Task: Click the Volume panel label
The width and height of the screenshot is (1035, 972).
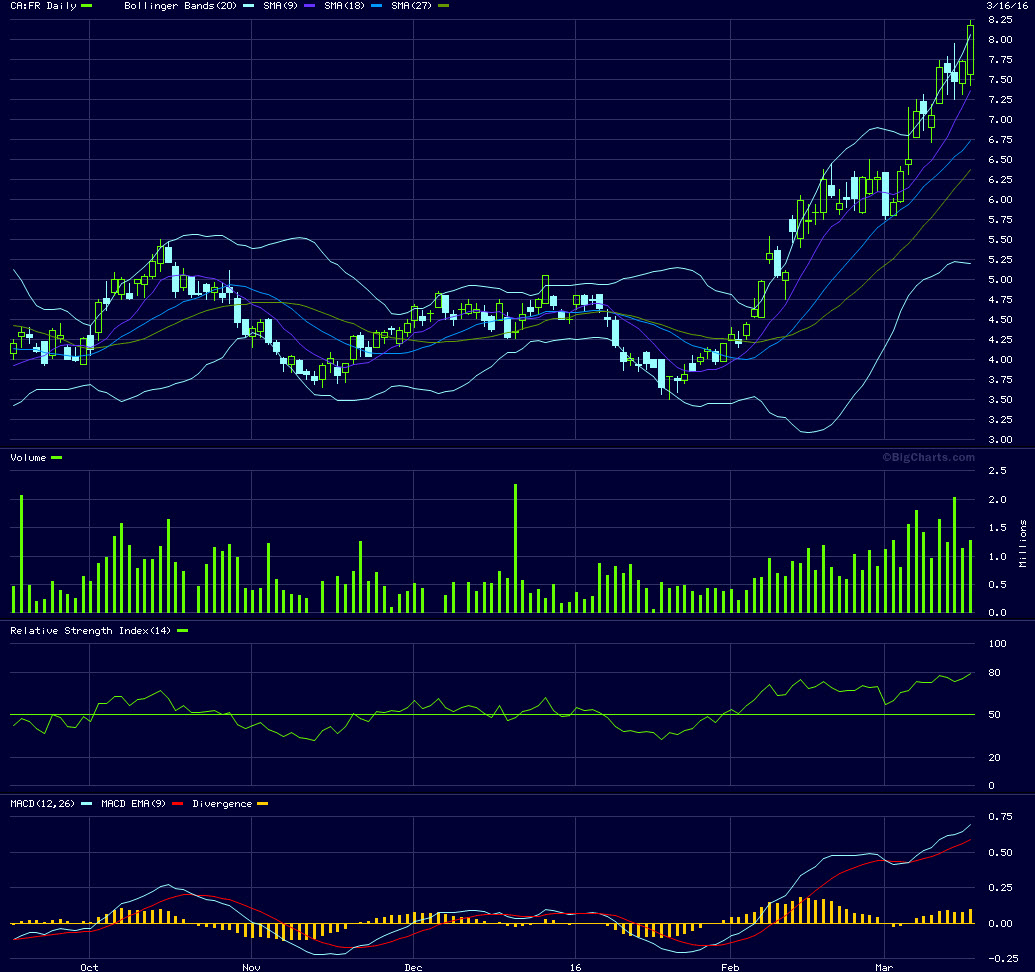Action: pos(28,458)
